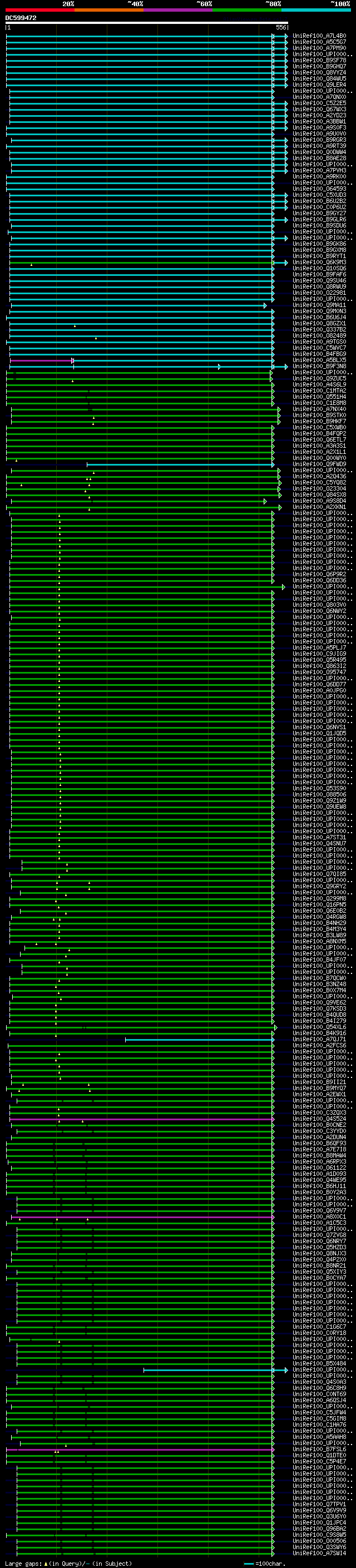Select hit label UniRef100_A5BLX5

click(x=319, y=360)
